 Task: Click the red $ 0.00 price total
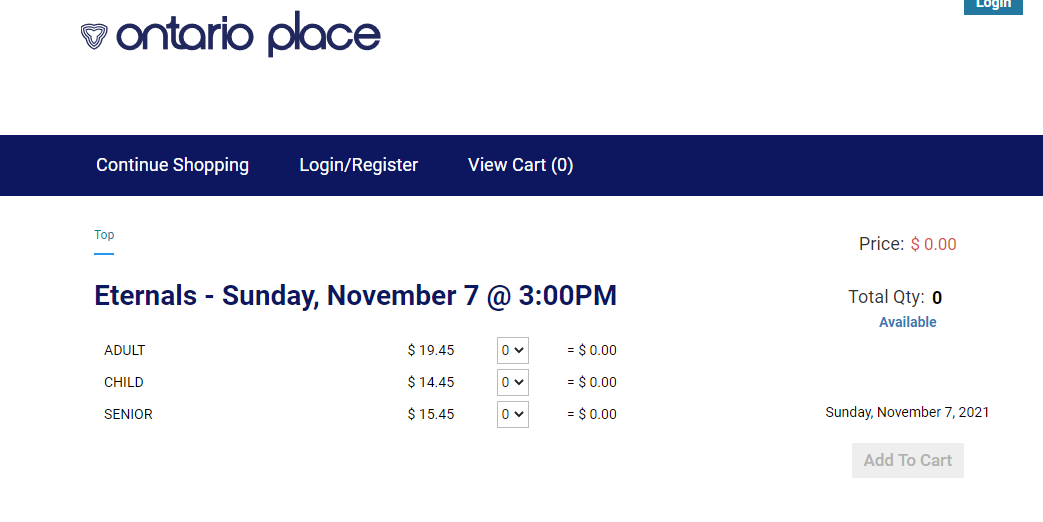click(933, 244)
